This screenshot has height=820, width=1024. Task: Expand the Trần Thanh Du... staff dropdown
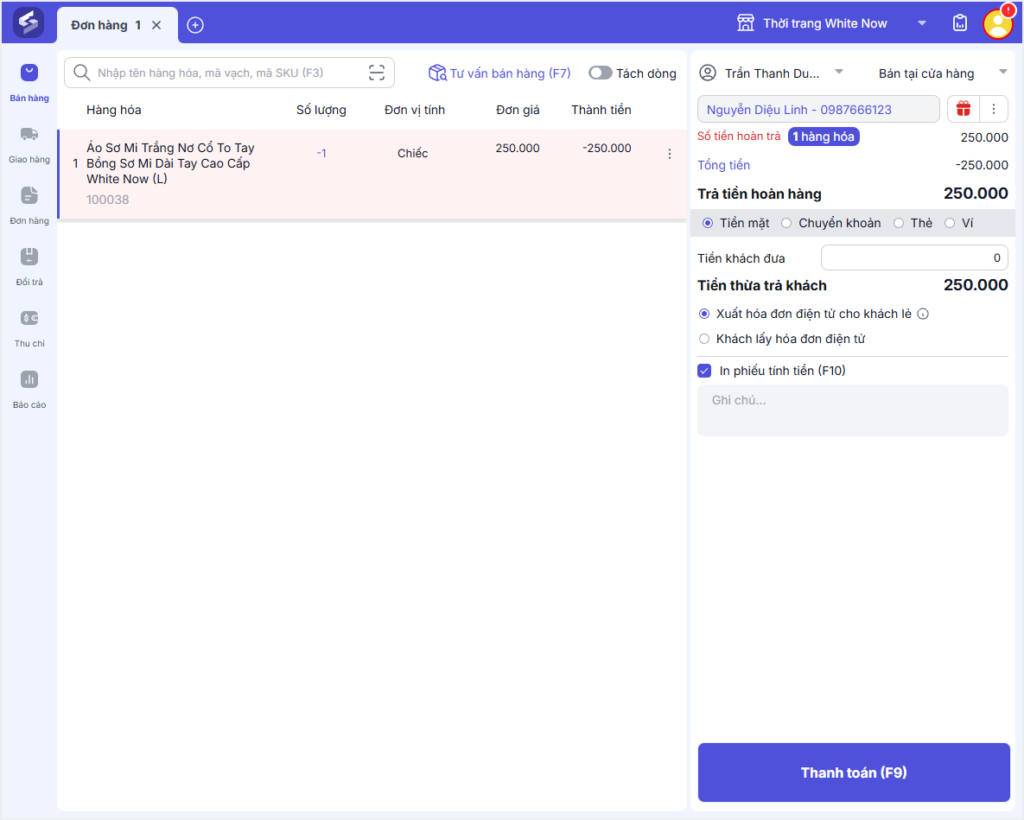(839, 72)
